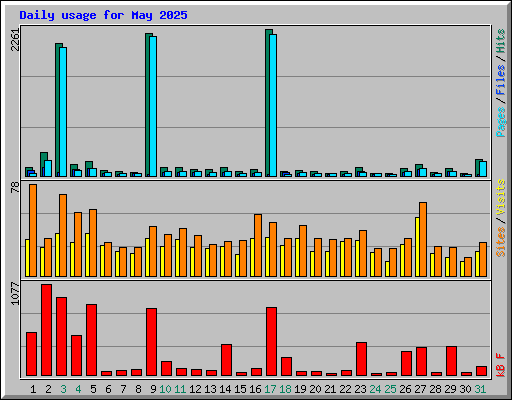The height and width of the screenshot is (400, 512).
Task: Select day 27 on the x-axis
Action: (x=420, y=389)
